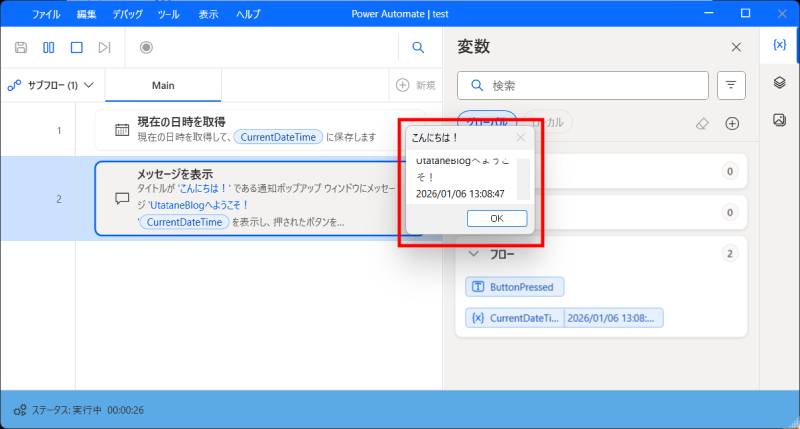
Task: Close the 変数 panel
Action: pos(736,47)
